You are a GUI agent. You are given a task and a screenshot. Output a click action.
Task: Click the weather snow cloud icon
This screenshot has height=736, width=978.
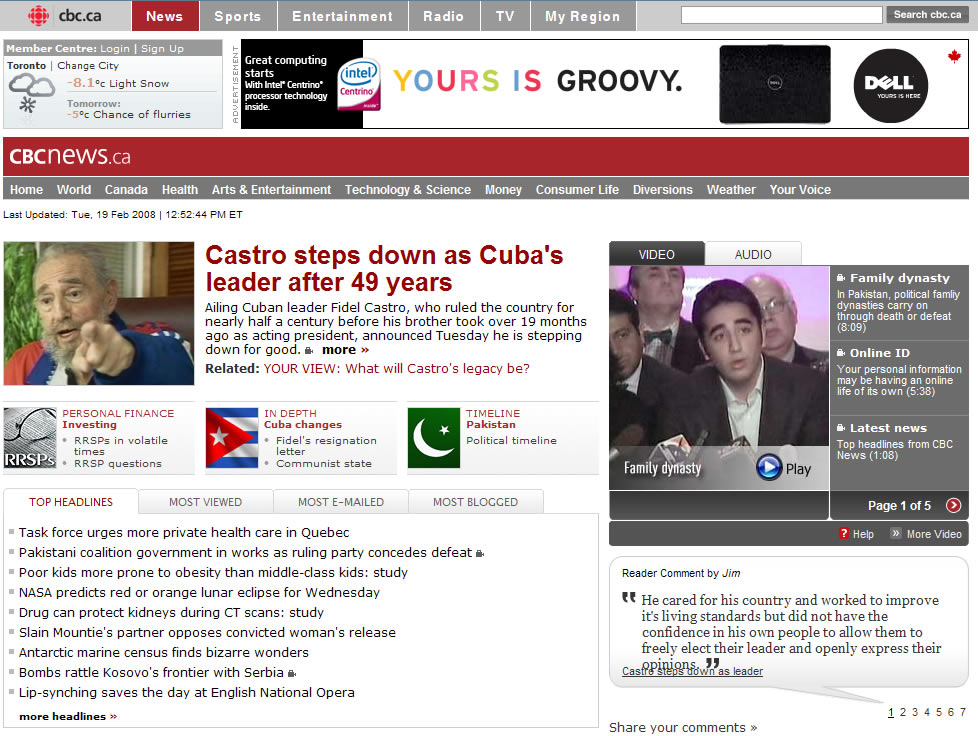(x=30, y=93)
